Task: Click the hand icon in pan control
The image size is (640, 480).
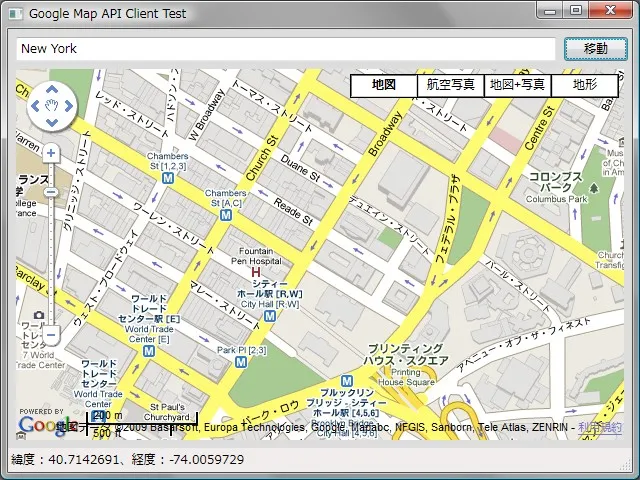Action: point(51,105)
